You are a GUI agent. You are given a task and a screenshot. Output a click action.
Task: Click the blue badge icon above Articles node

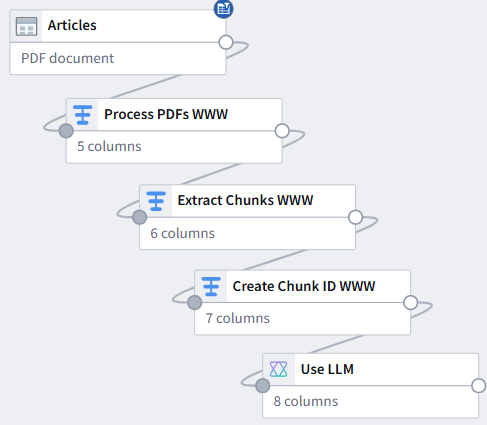pos(223,9)
